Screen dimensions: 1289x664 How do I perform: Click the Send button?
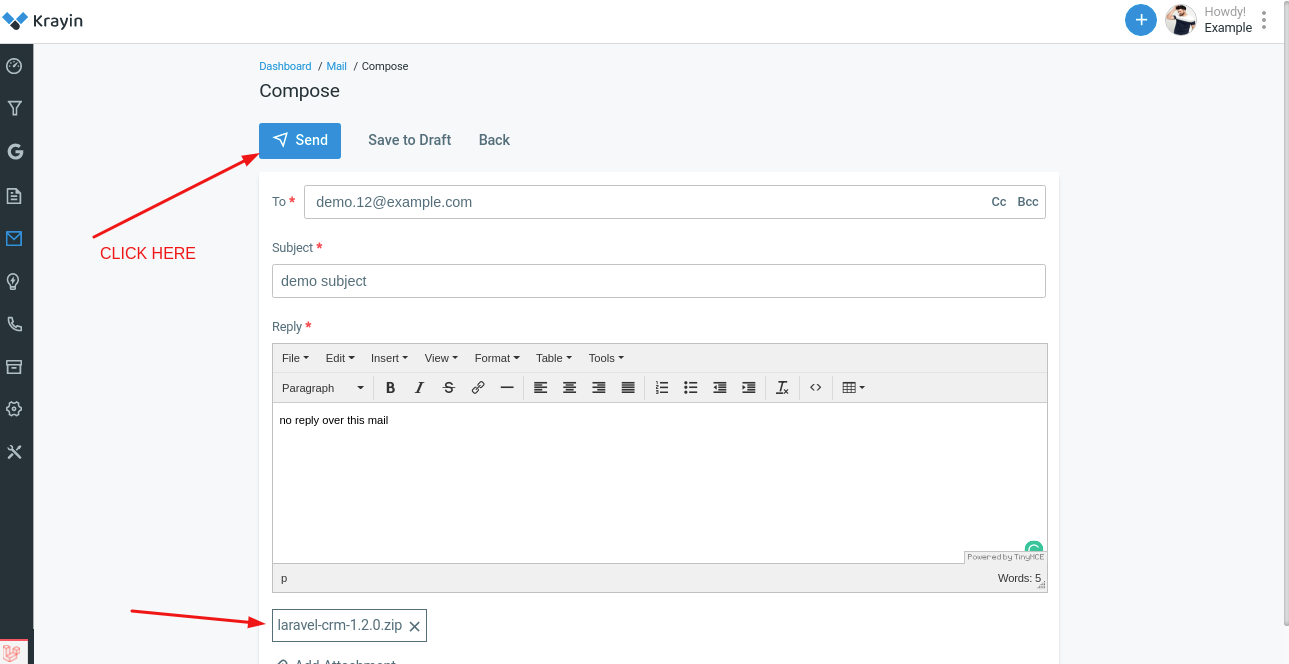click(x=300, y=140)
